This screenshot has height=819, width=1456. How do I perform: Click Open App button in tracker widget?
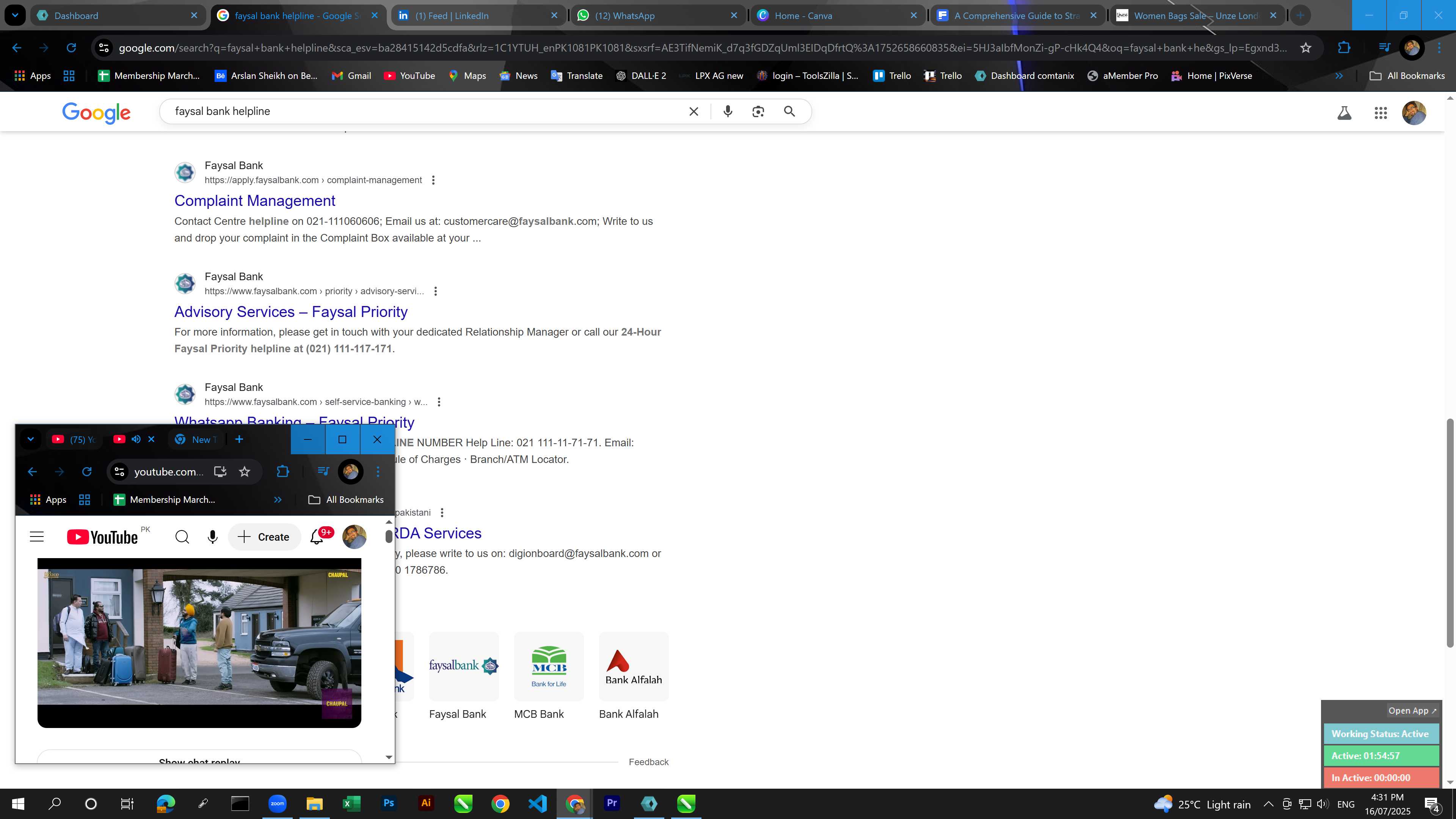[1412, 711]
